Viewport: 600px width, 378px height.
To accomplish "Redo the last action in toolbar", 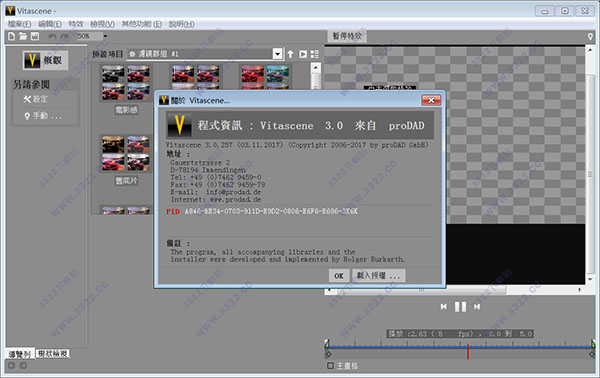I will (x=64, y=36).
